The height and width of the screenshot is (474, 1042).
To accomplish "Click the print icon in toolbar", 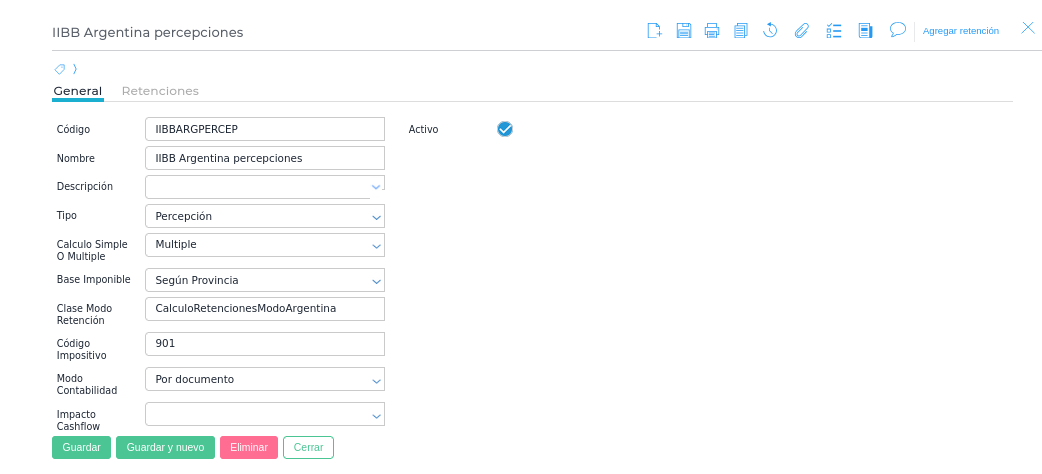I will pos(712,30).
